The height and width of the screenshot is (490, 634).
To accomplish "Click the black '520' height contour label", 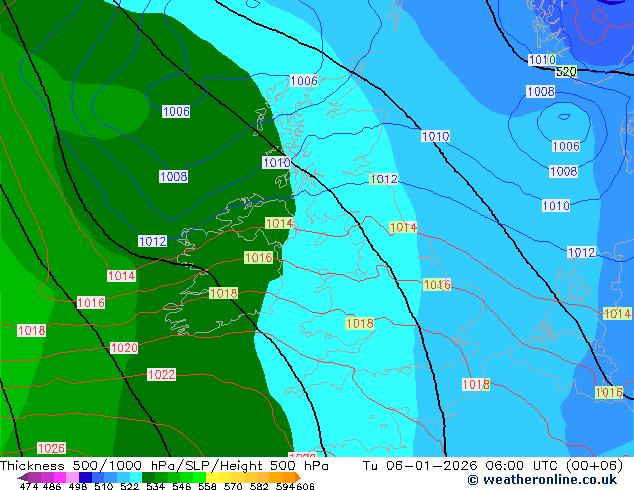I will coord(566,72).
